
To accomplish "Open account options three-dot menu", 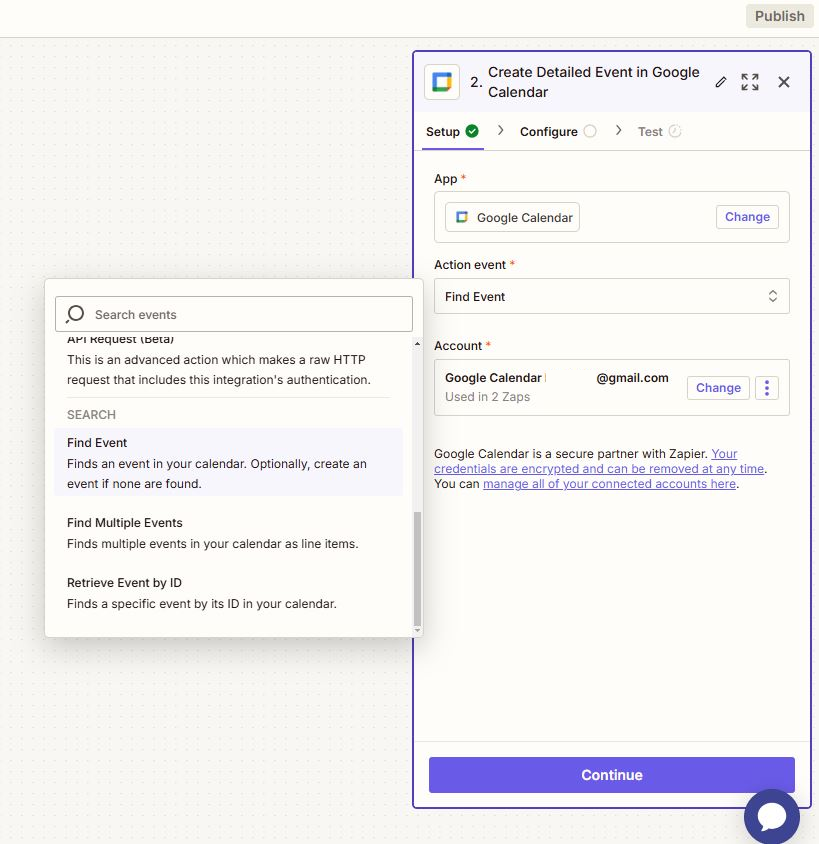I will click(x=767, y=388).
